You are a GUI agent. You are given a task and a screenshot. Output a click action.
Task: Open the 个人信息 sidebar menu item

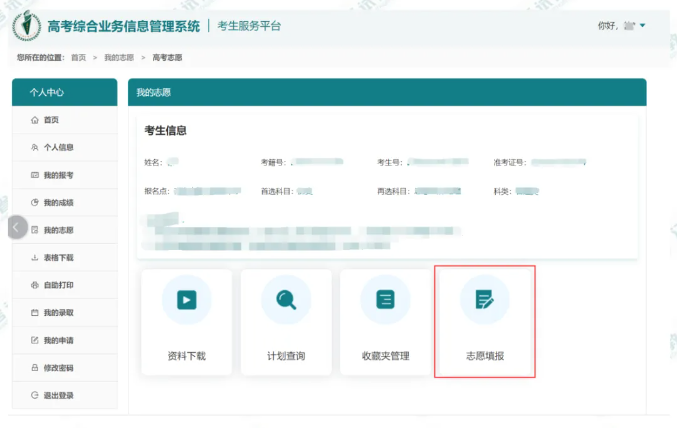pyautogui.click(x=65, y=147)
